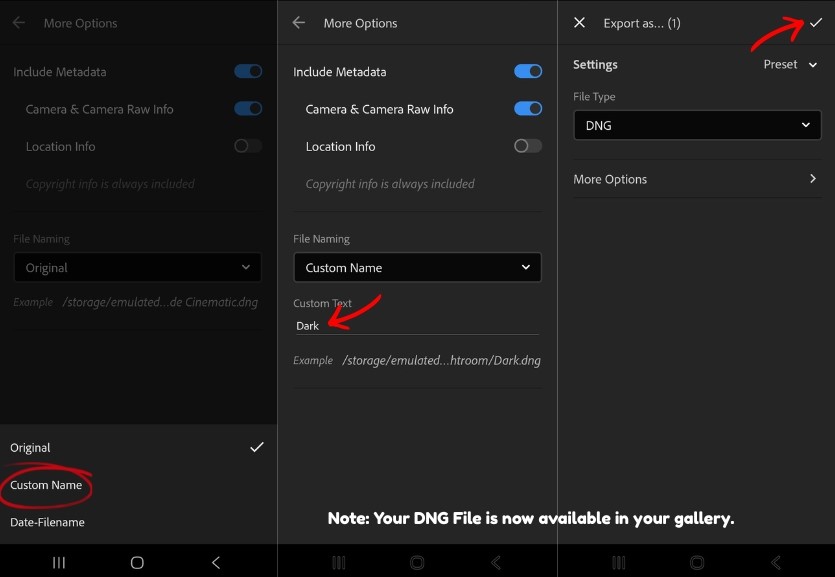The height and width of the screenshot is (577, 835).
Task: Choose Date-Filename from the naming list
Action: (137, 522)
